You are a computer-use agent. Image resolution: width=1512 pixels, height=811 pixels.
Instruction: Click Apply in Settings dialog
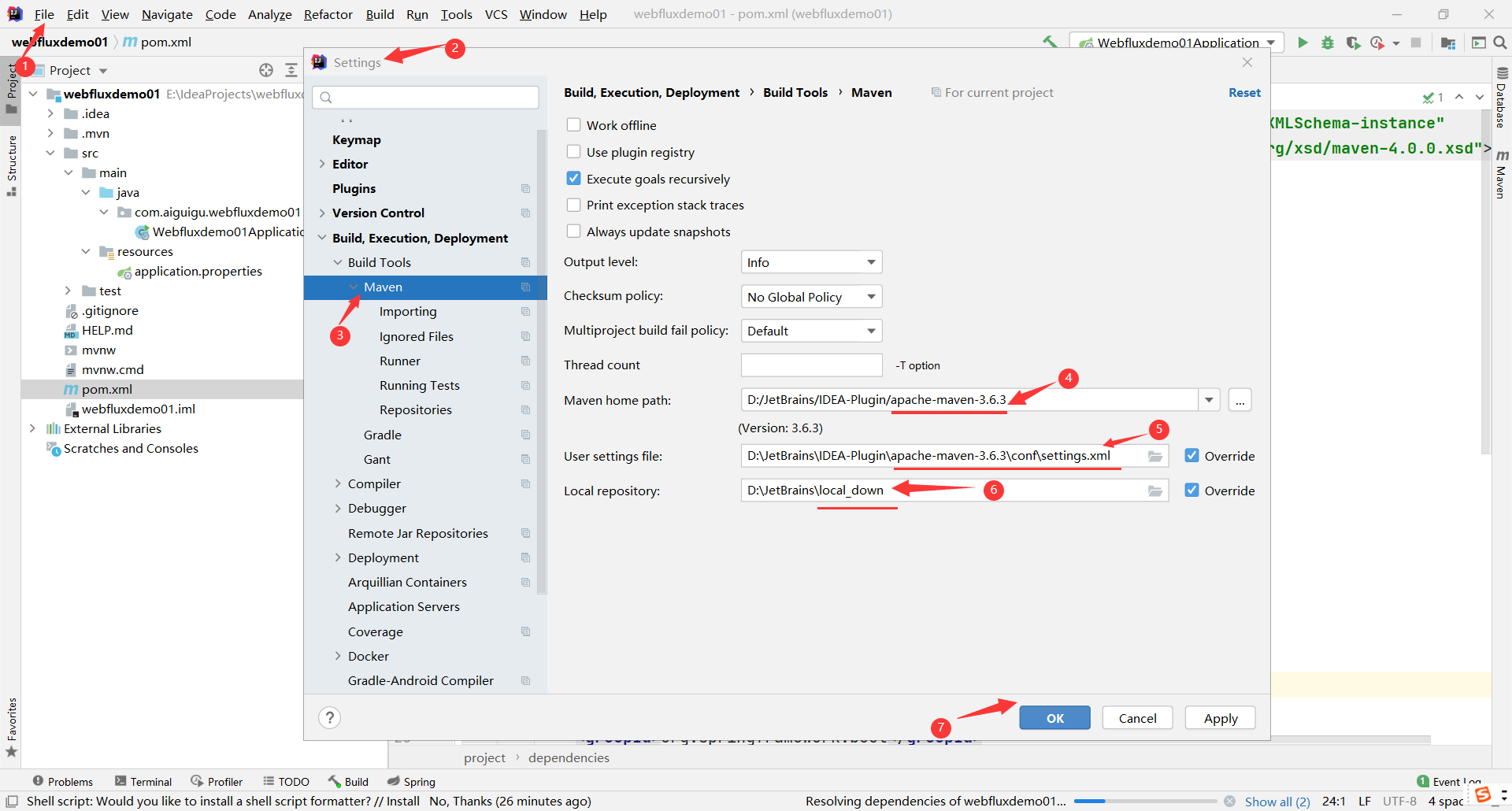point(1221,718)
